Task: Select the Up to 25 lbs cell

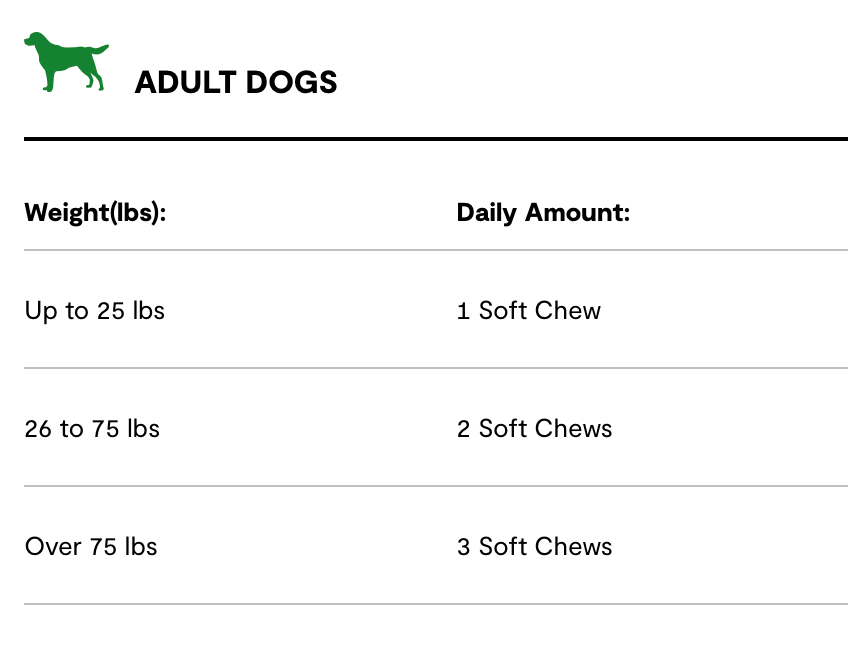Action: click(95, 311)
